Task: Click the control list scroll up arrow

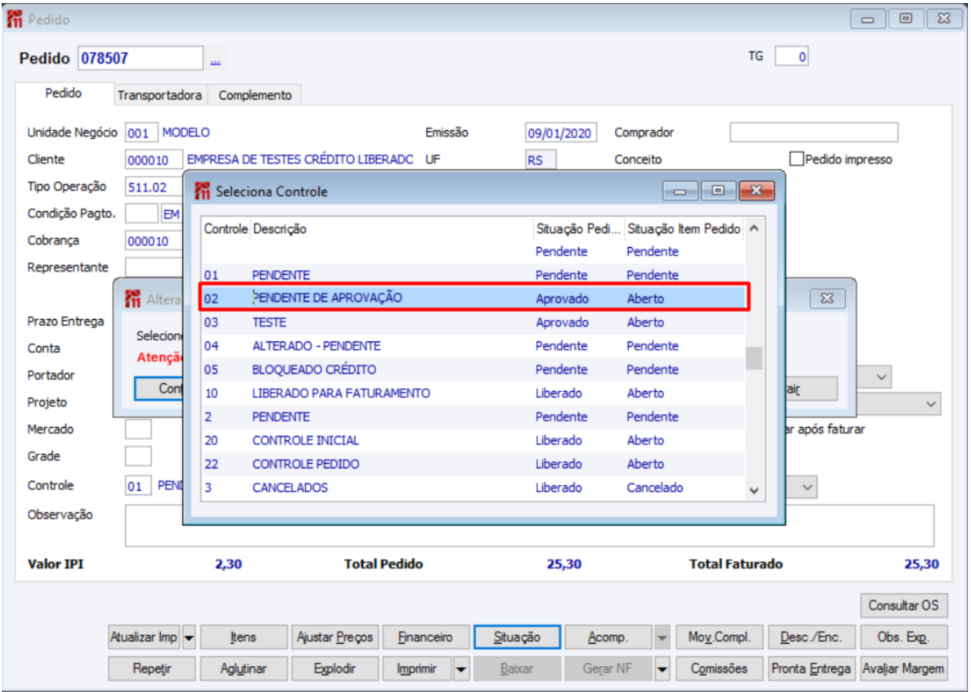Action: [x=754, y=228]
